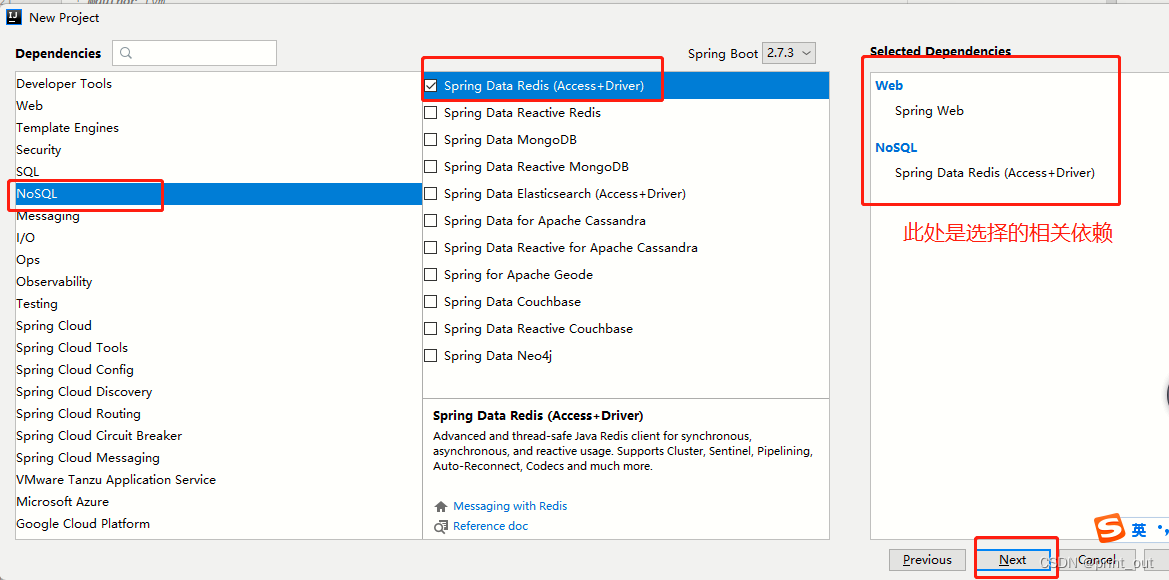
Task: Select Spring Data Redis in Selected Dependencies panel
Action: click(x=995, y=173)
